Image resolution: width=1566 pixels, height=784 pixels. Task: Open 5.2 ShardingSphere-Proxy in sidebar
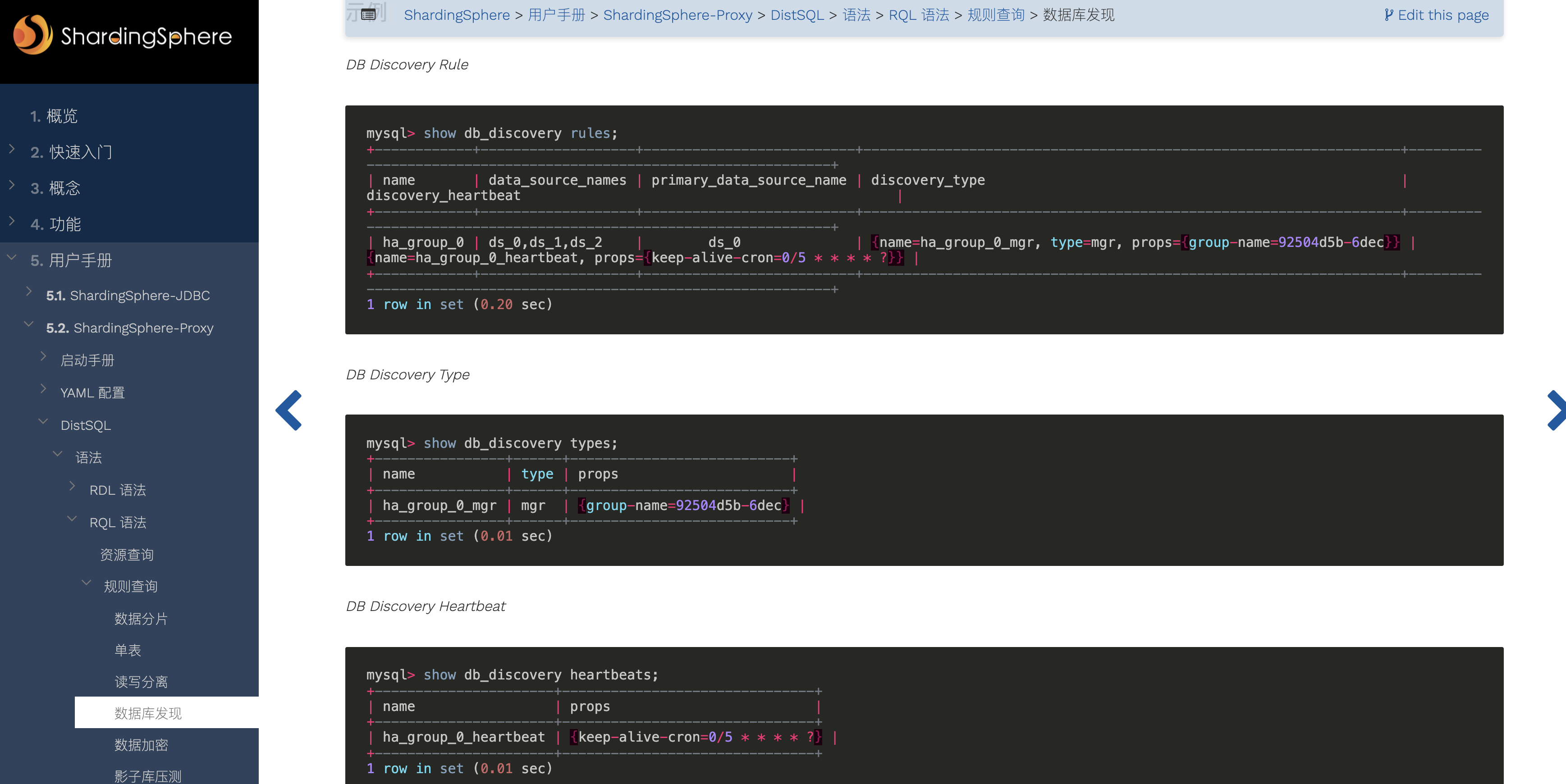click(x=130, y=328)
